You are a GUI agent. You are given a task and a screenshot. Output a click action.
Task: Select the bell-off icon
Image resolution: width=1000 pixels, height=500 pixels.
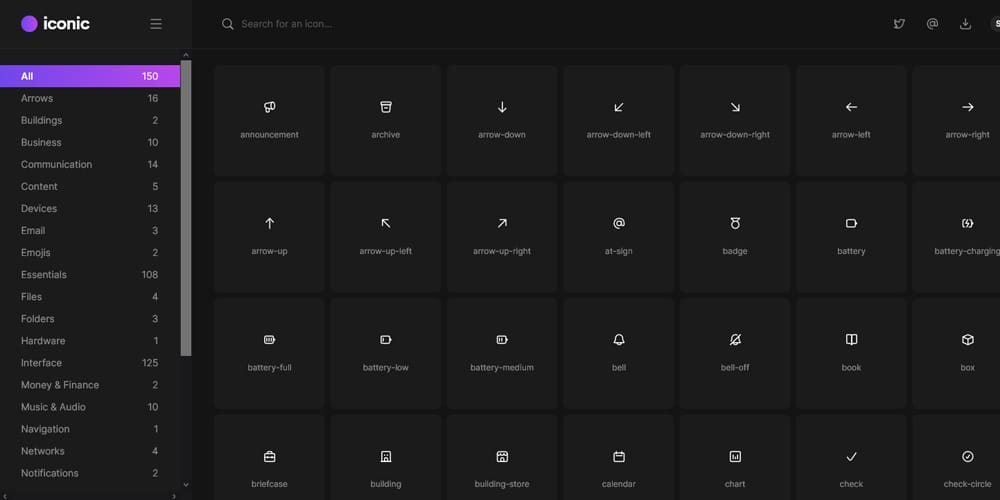tap(735, 353)
